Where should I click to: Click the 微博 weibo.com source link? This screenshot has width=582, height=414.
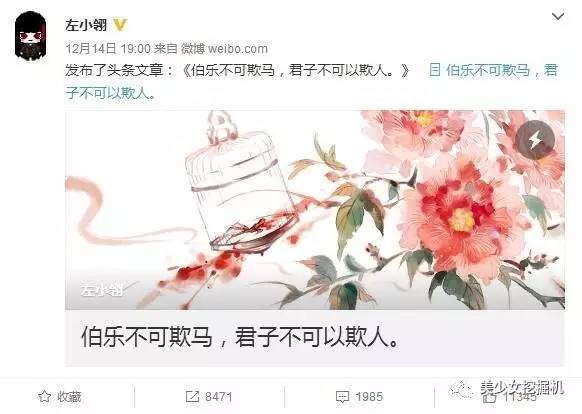pyautogui.click(x=224, y=49)
